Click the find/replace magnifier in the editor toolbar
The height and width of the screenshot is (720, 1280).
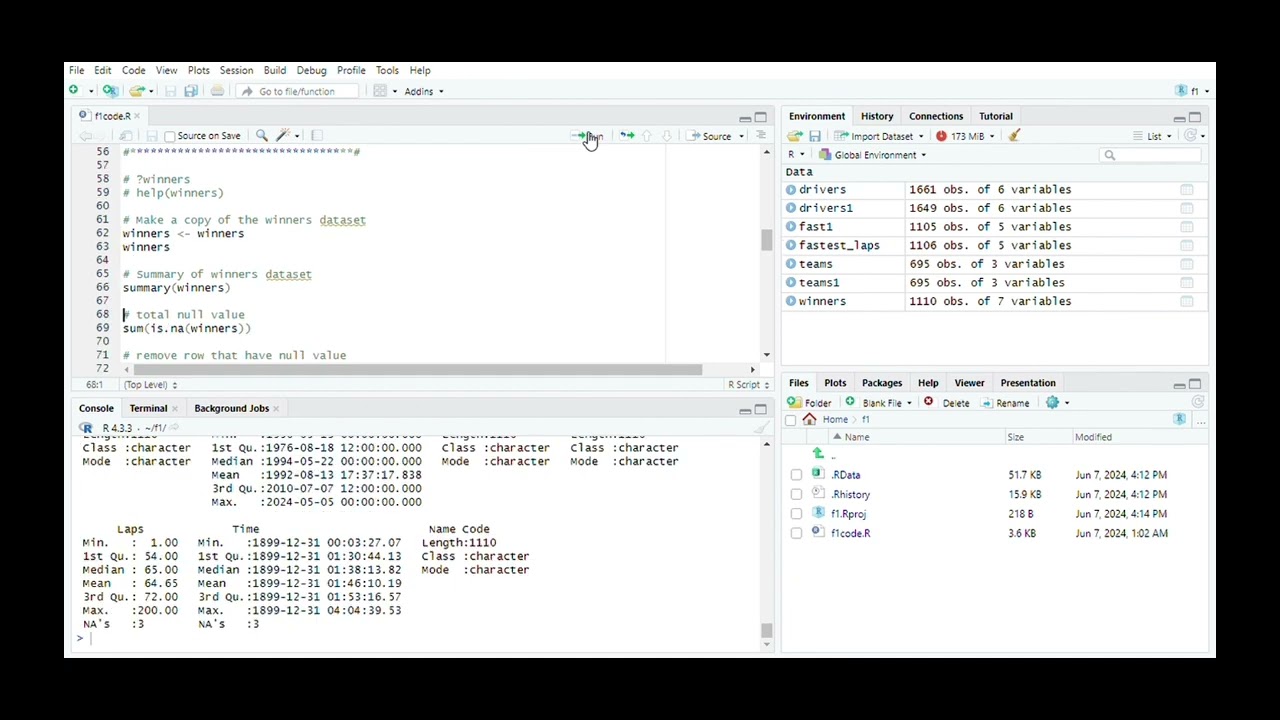coord(262,136)
